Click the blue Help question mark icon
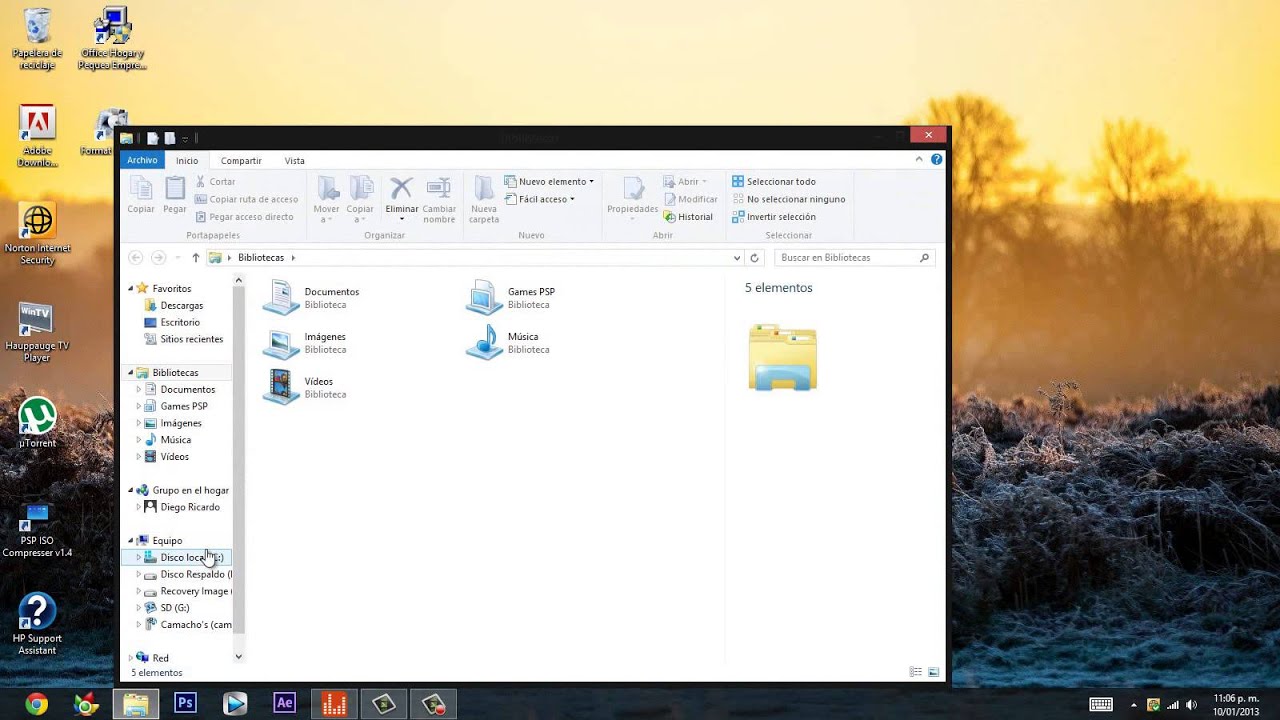 point(937,159)
